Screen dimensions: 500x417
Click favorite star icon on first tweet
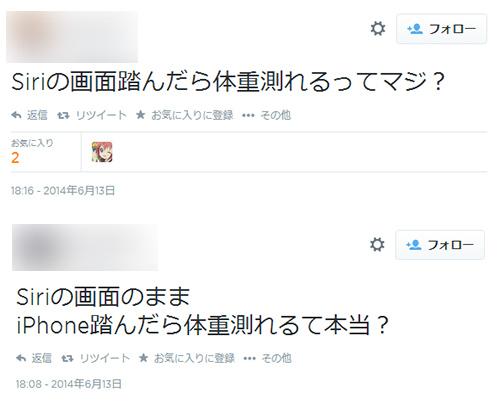click(x=141, y=115)
